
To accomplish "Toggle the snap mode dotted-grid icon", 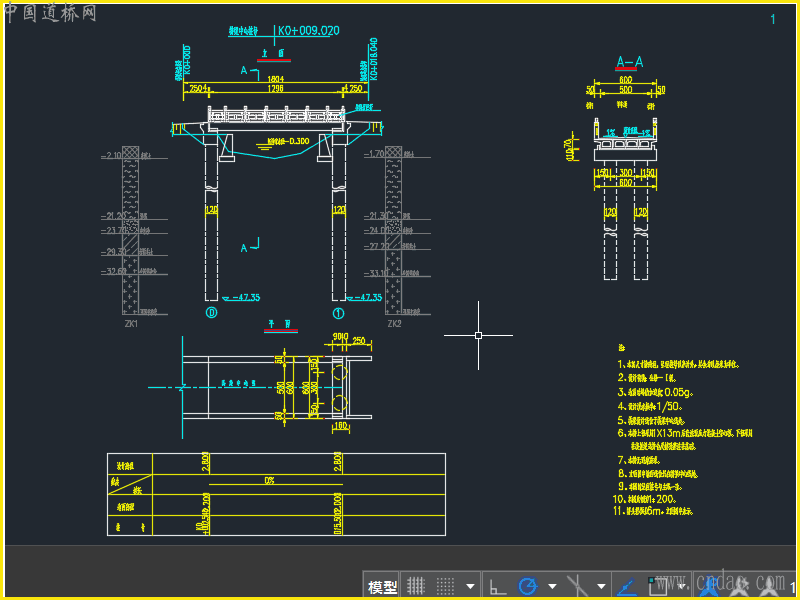I will coord(445,586).
